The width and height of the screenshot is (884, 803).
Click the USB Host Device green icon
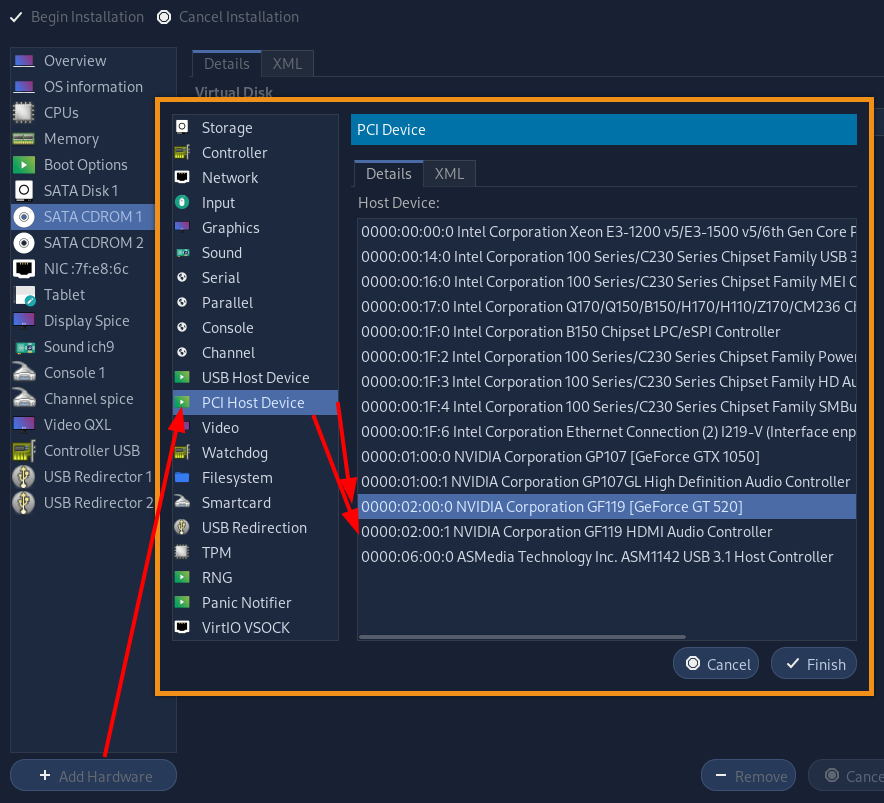point(182,377)
